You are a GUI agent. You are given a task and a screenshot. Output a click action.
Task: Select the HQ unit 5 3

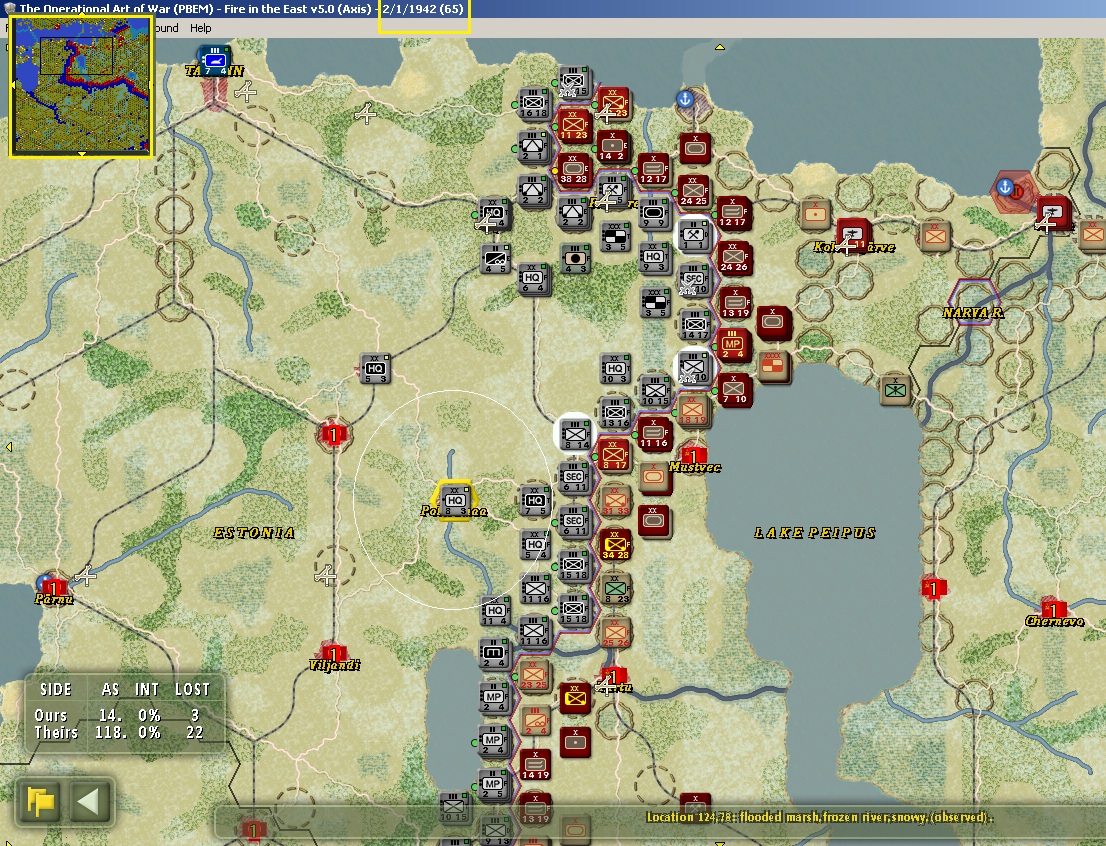[x=374, y=368]
